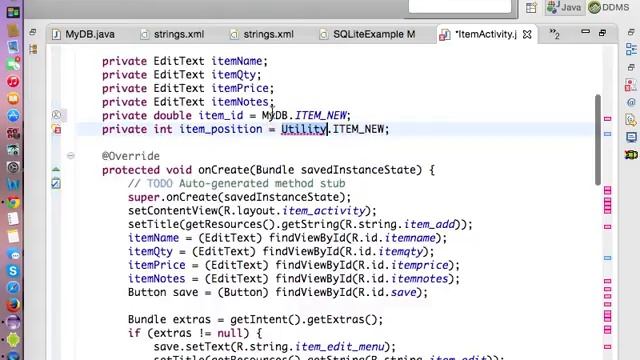Switch to the second strings.xml tab
This screenshot has width=640, height=360.
262,34
